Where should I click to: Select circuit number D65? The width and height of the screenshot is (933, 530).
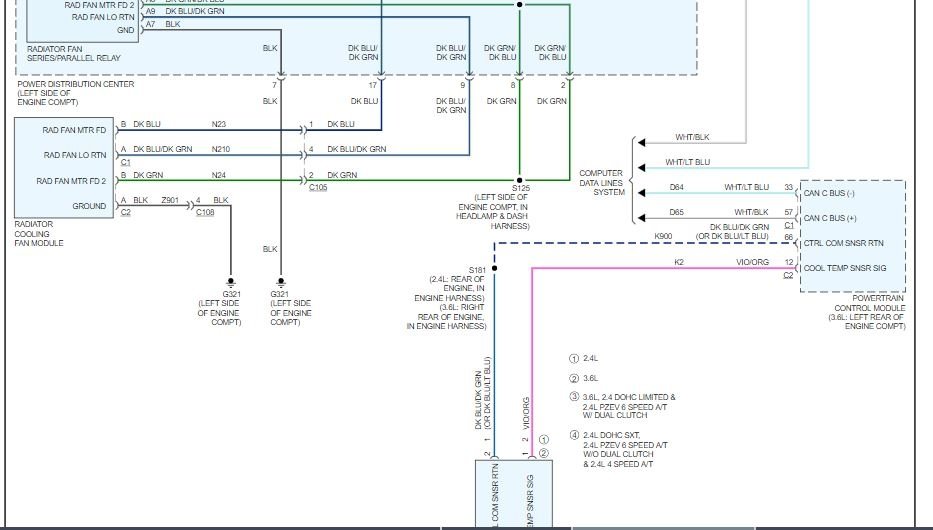[x=677, y=212]
